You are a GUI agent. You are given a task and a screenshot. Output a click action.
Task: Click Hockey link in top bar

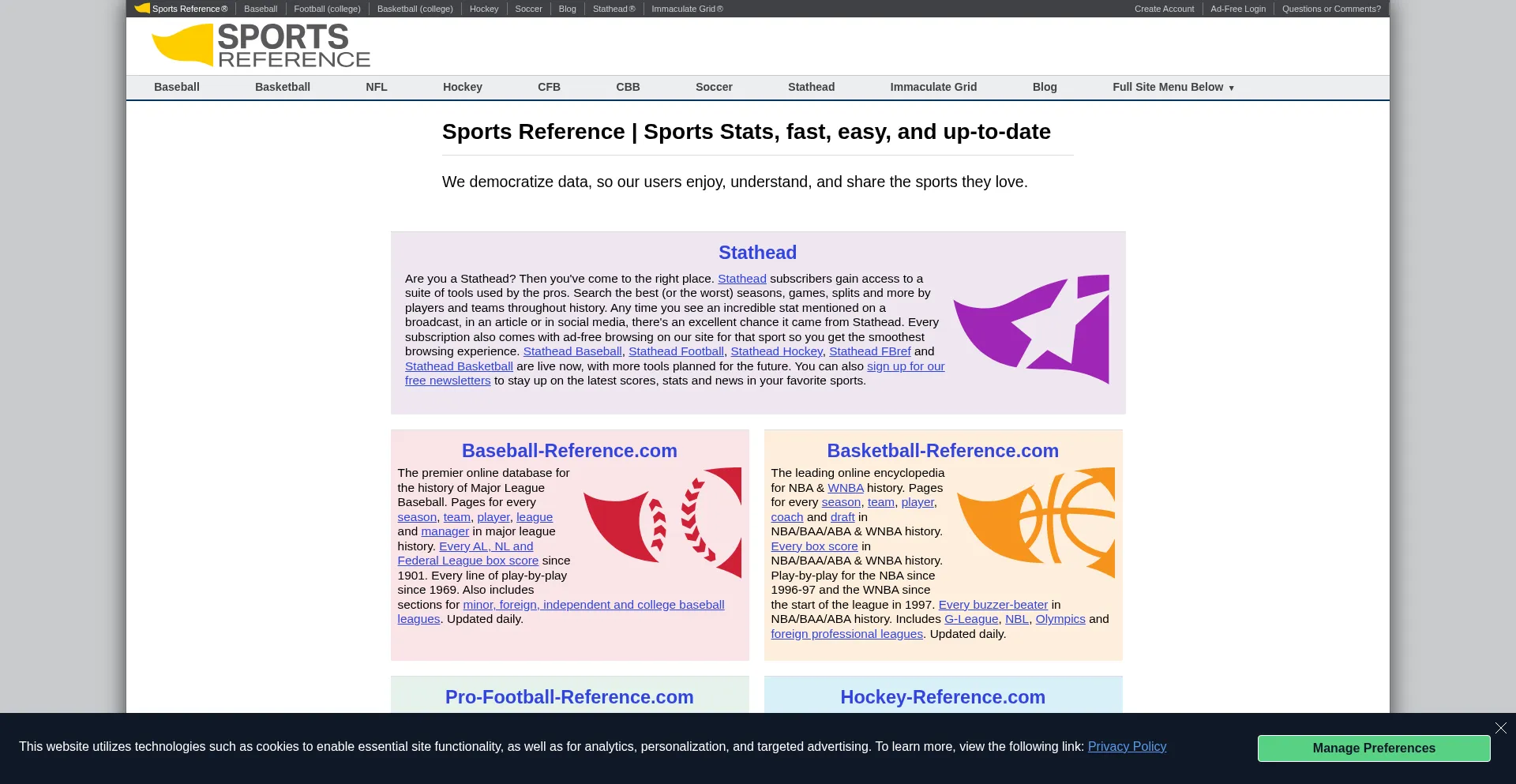[x=484, y=9]
